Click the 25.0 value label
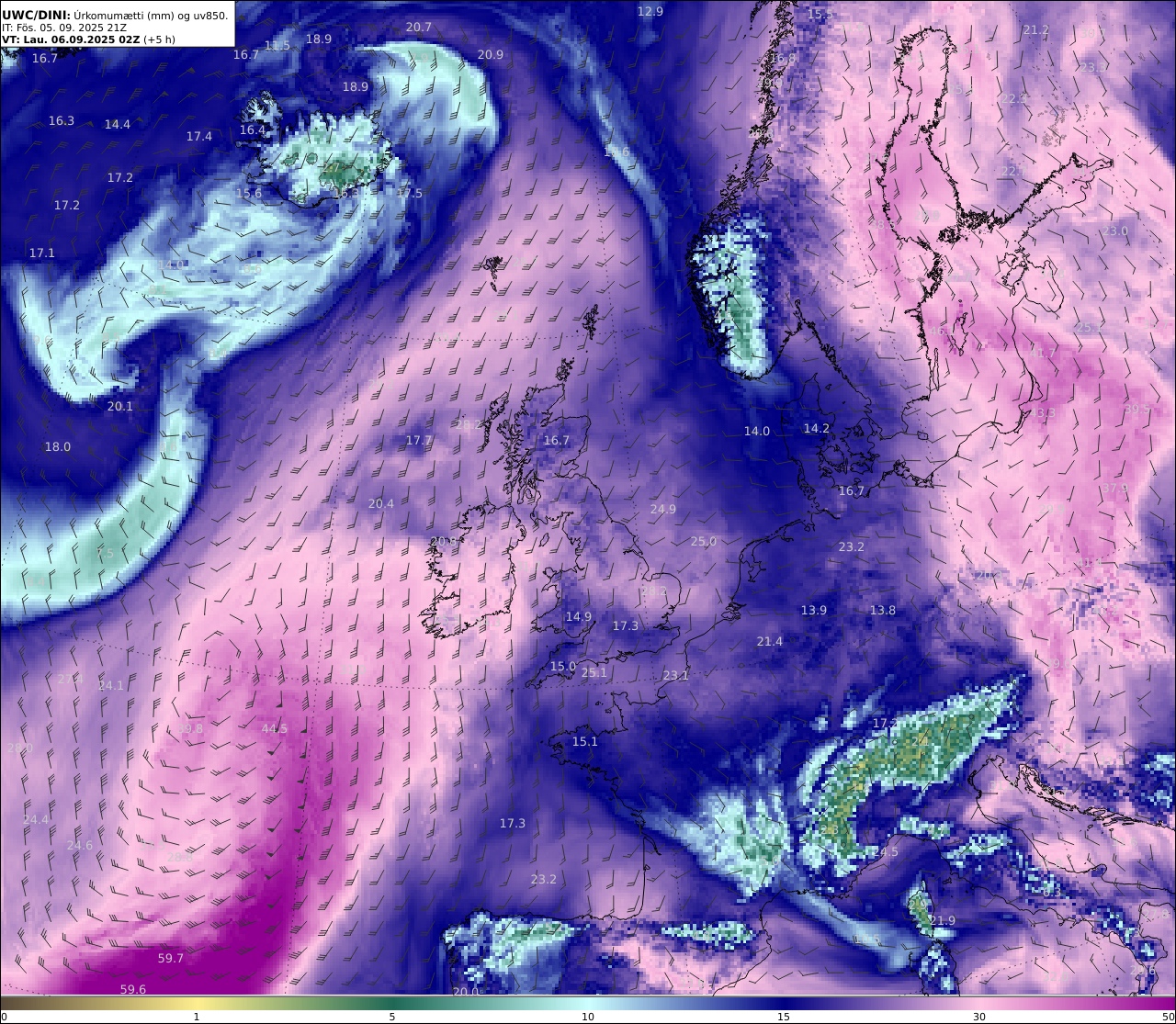This screenshot has width=1176, height=1024. click(x=704, y=541)
